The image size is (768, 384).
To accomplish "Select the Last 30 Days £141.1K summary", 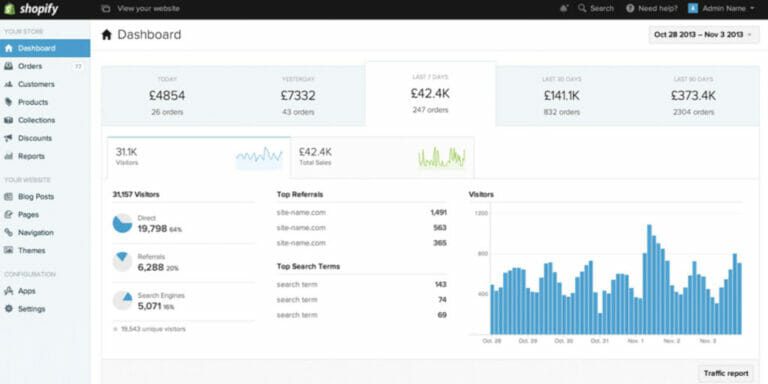I will tap(561, 96).
